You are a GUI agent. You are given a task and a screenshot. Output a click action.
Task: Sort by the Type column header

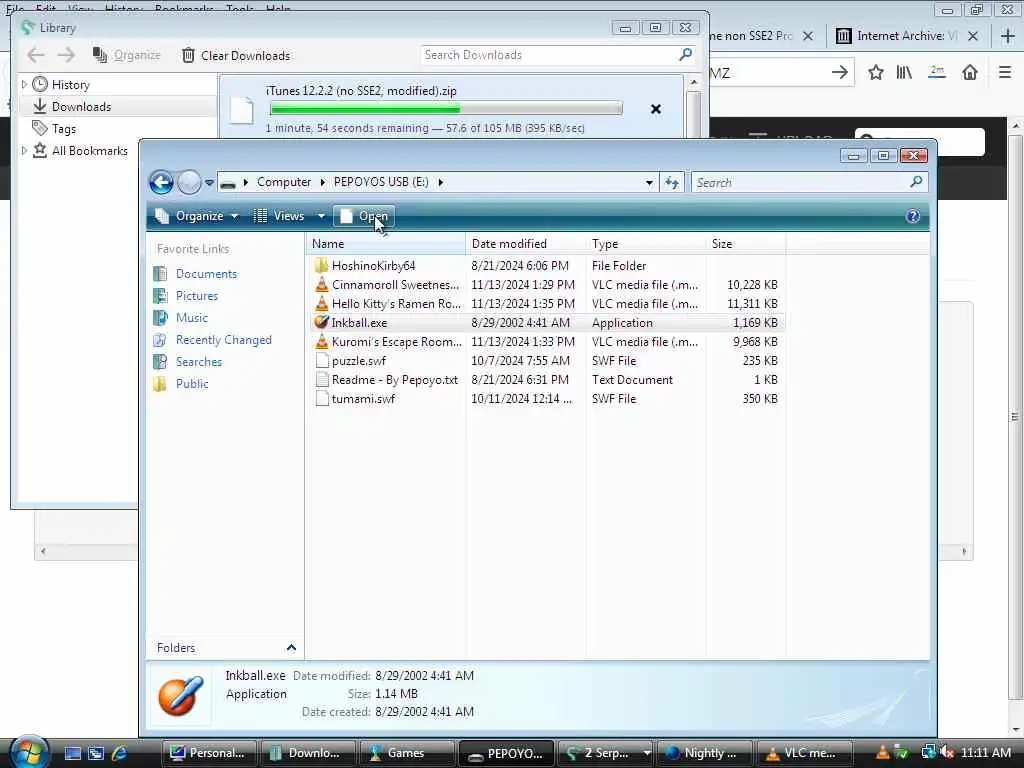tap(645, 244)
